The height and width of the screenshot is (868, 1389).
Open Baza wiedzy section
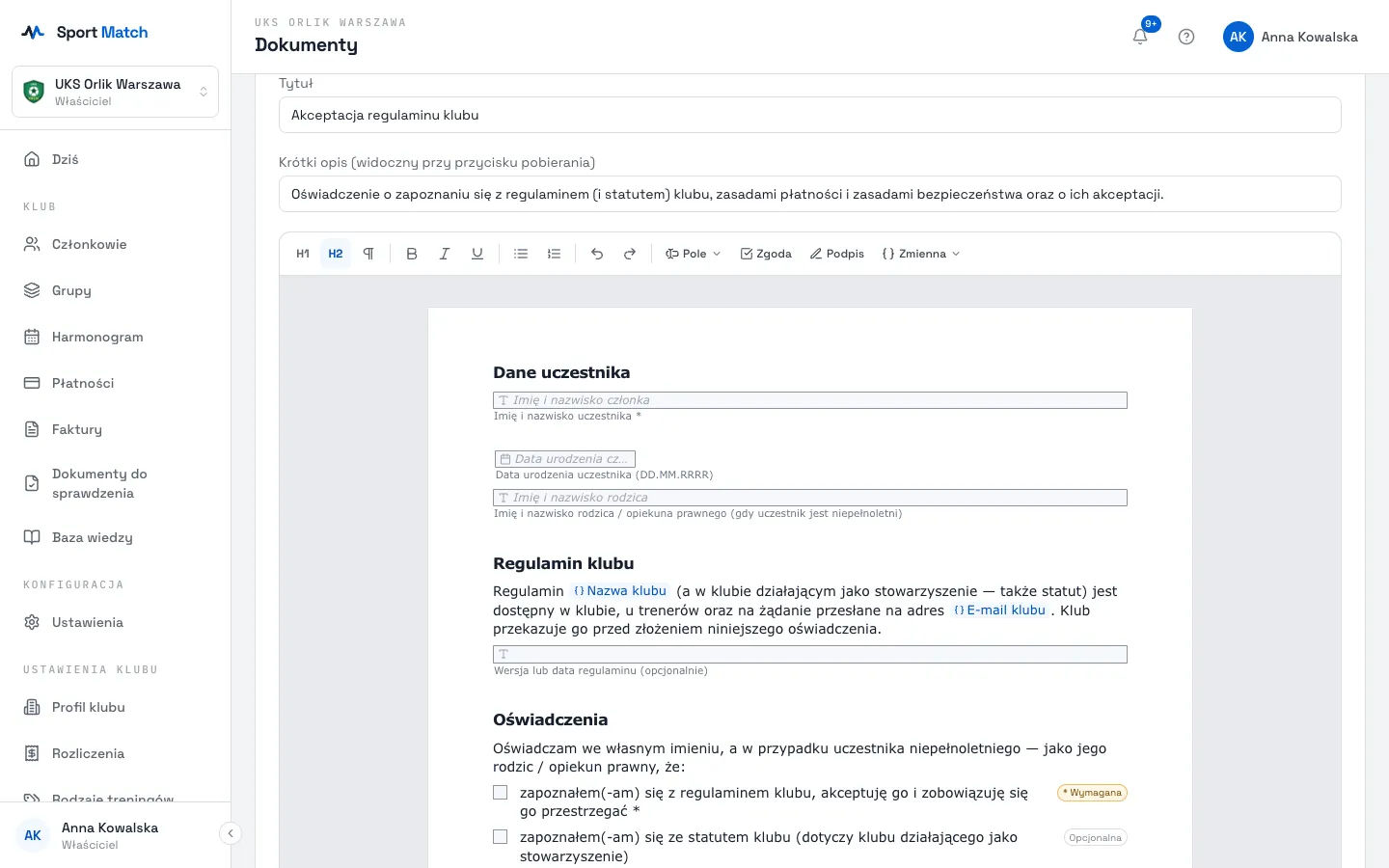coord(116,537)
